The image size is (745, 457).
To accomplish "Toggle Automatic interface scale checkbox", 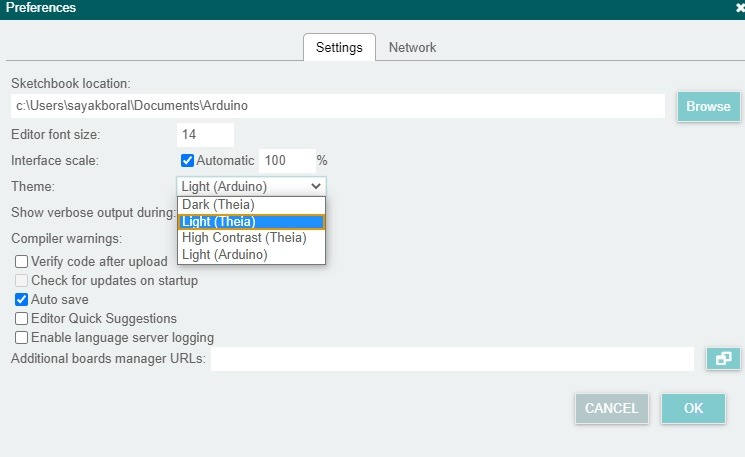I will point(187,161).
